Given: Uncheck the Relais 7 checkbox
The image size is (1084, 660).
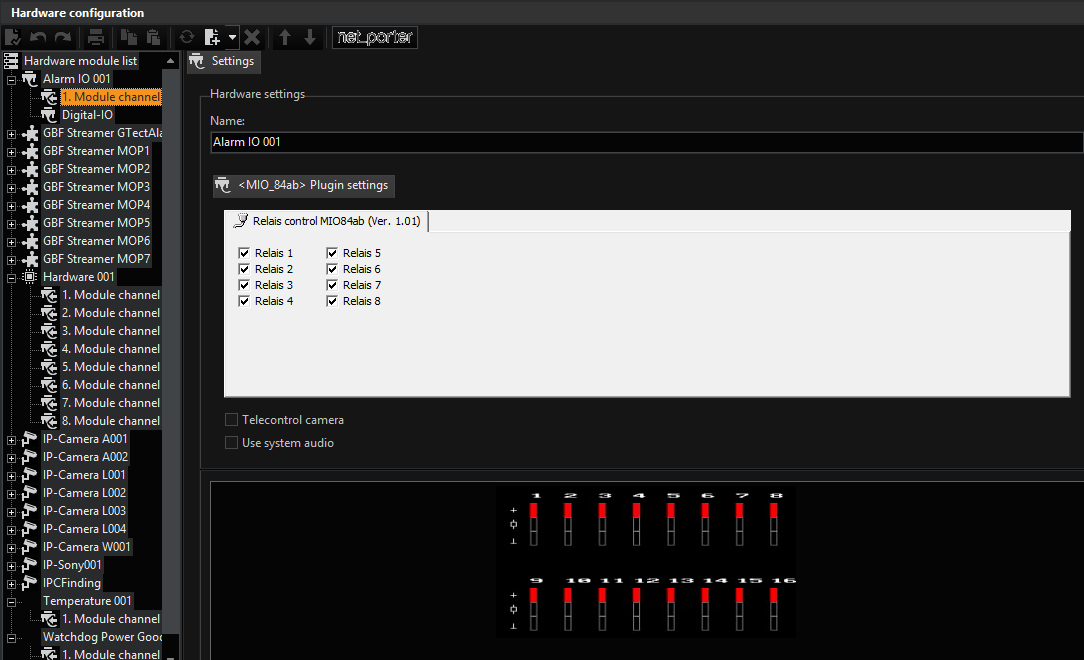Looking at the screenshot, I should coord(332,285).
